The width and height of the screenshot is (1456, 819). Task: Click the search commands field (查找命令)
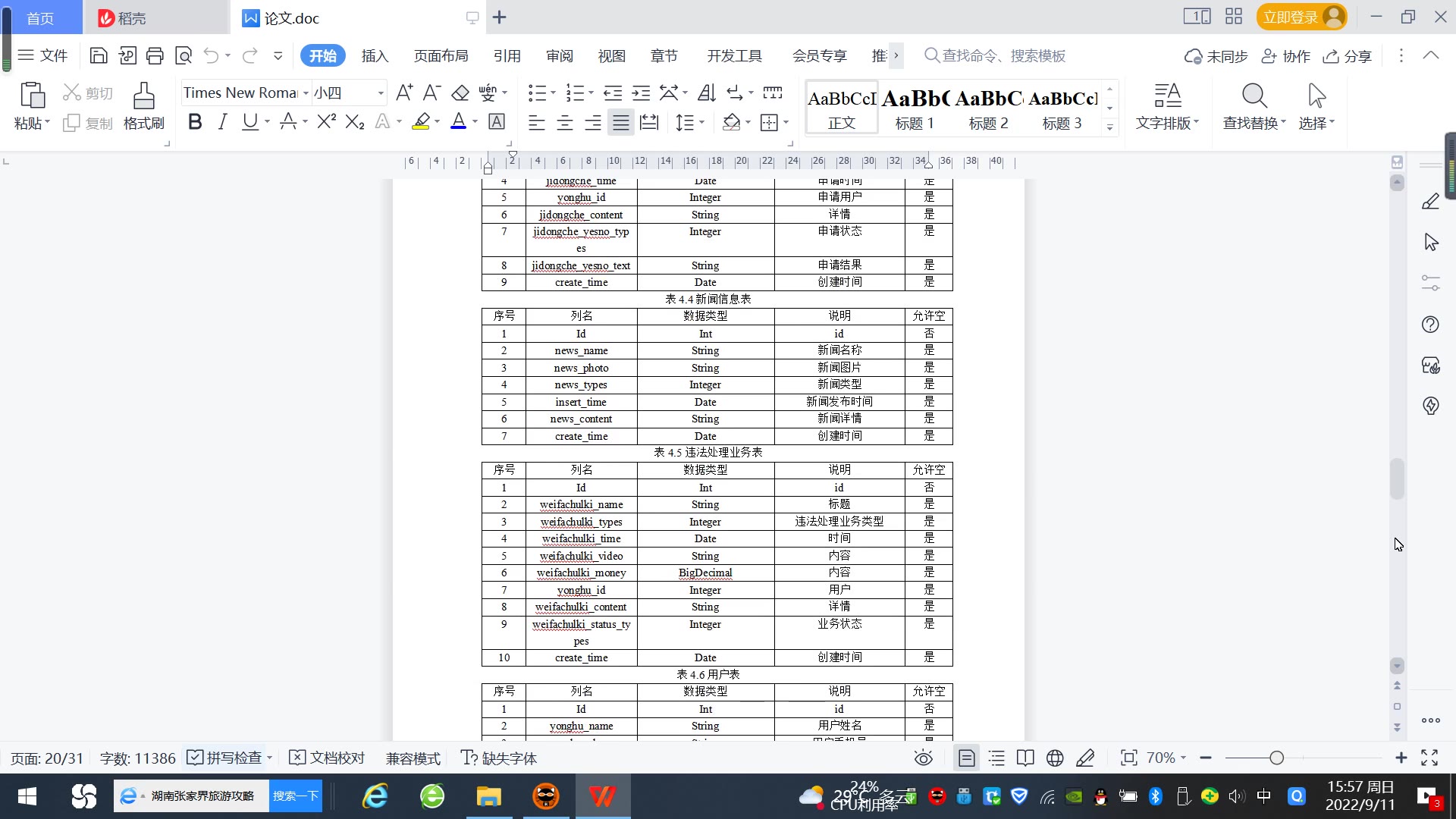[x=1003, y=56]
